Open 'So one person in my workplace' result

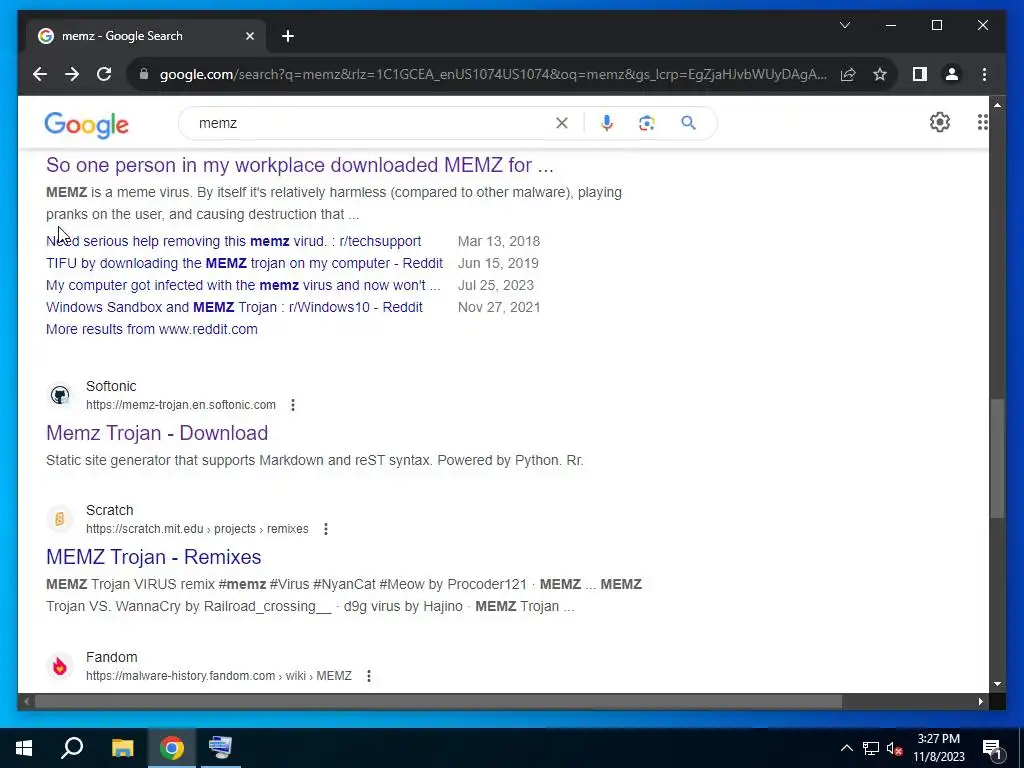click(x=300, y=165)
